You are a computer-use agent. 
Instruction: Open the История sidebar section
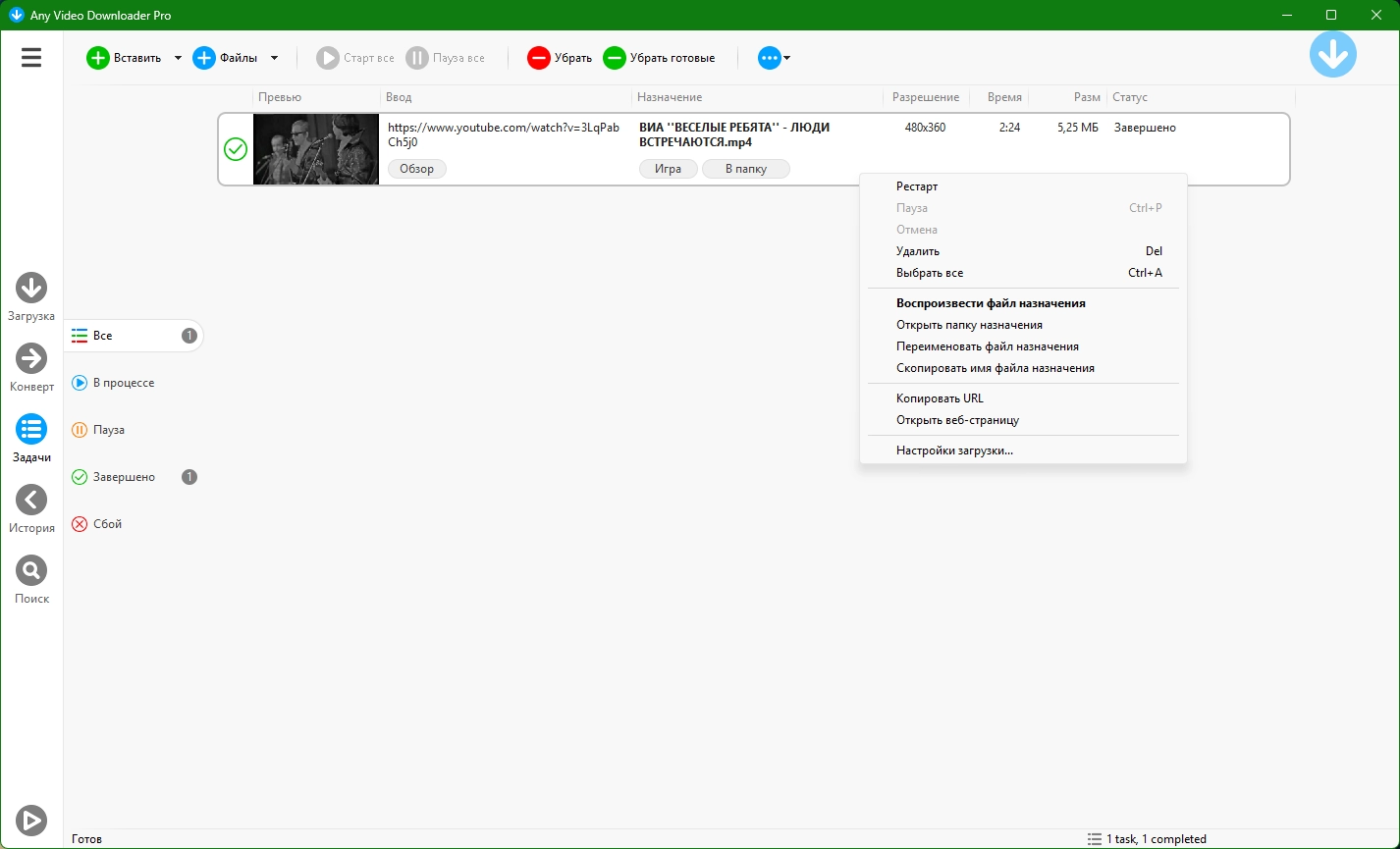[31, 509]
